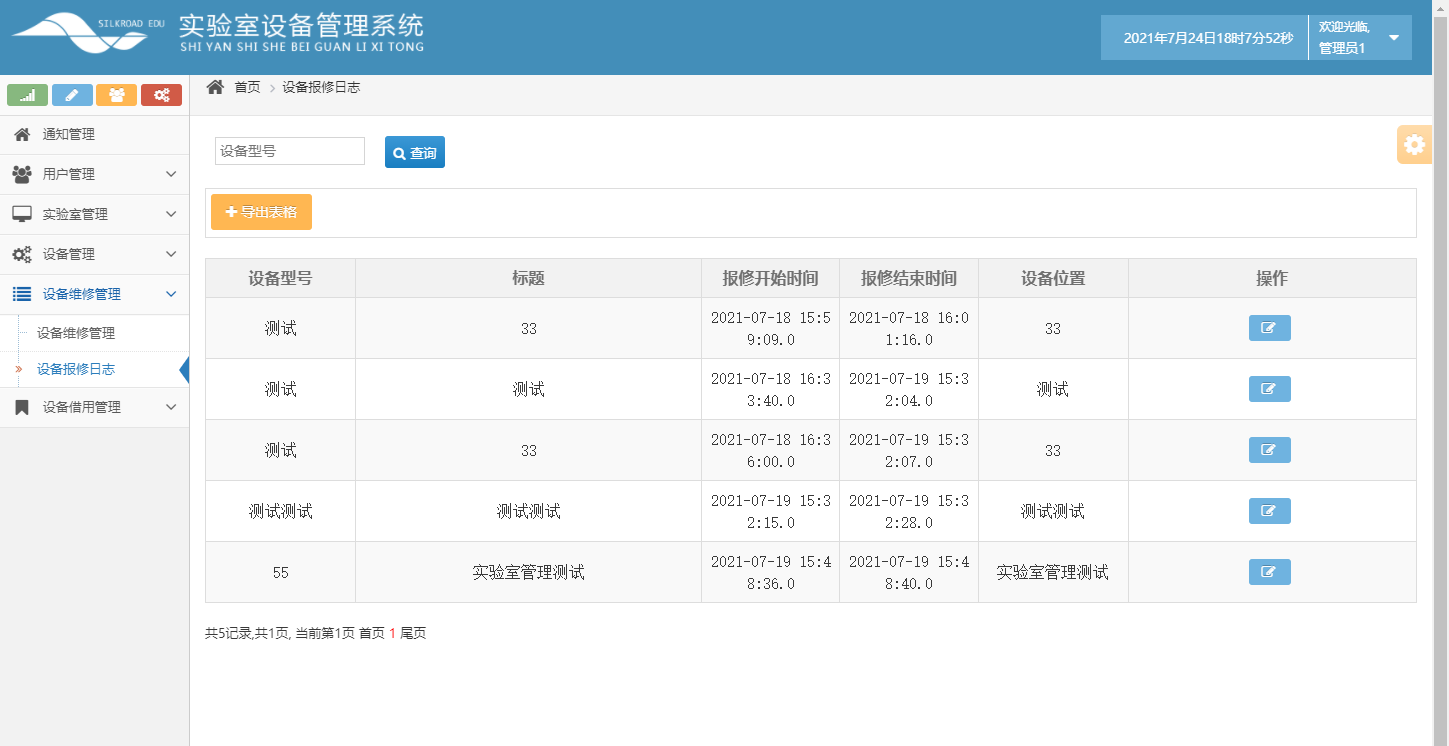This screenshot has width=1449, height=746.
Task: Open the orange users shortcut icon
Action: [x=116, y=94]
